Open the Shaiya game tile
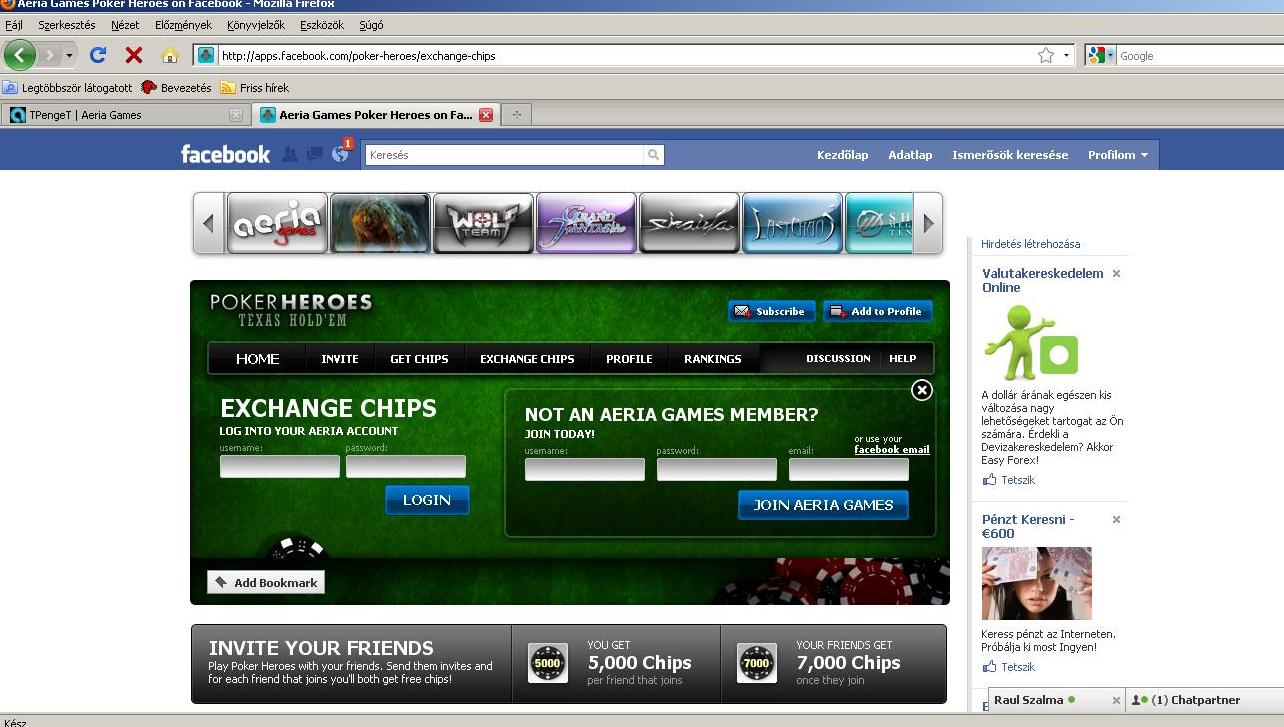The image size is (1284, 727). pyautogui.click(x=689, y=223)
